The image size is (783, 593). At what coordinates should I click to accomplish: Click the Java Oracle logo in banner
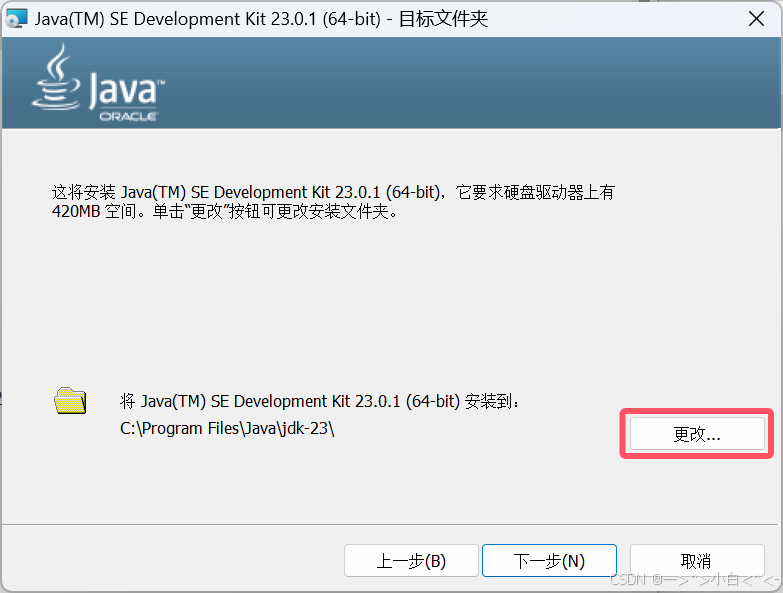(98, 83)
